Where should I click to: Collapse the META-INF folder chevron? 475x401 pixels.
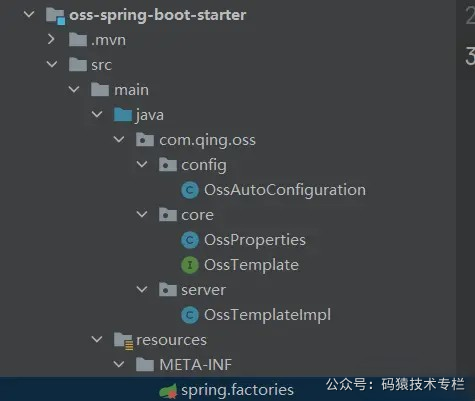[x=119, y=364]
